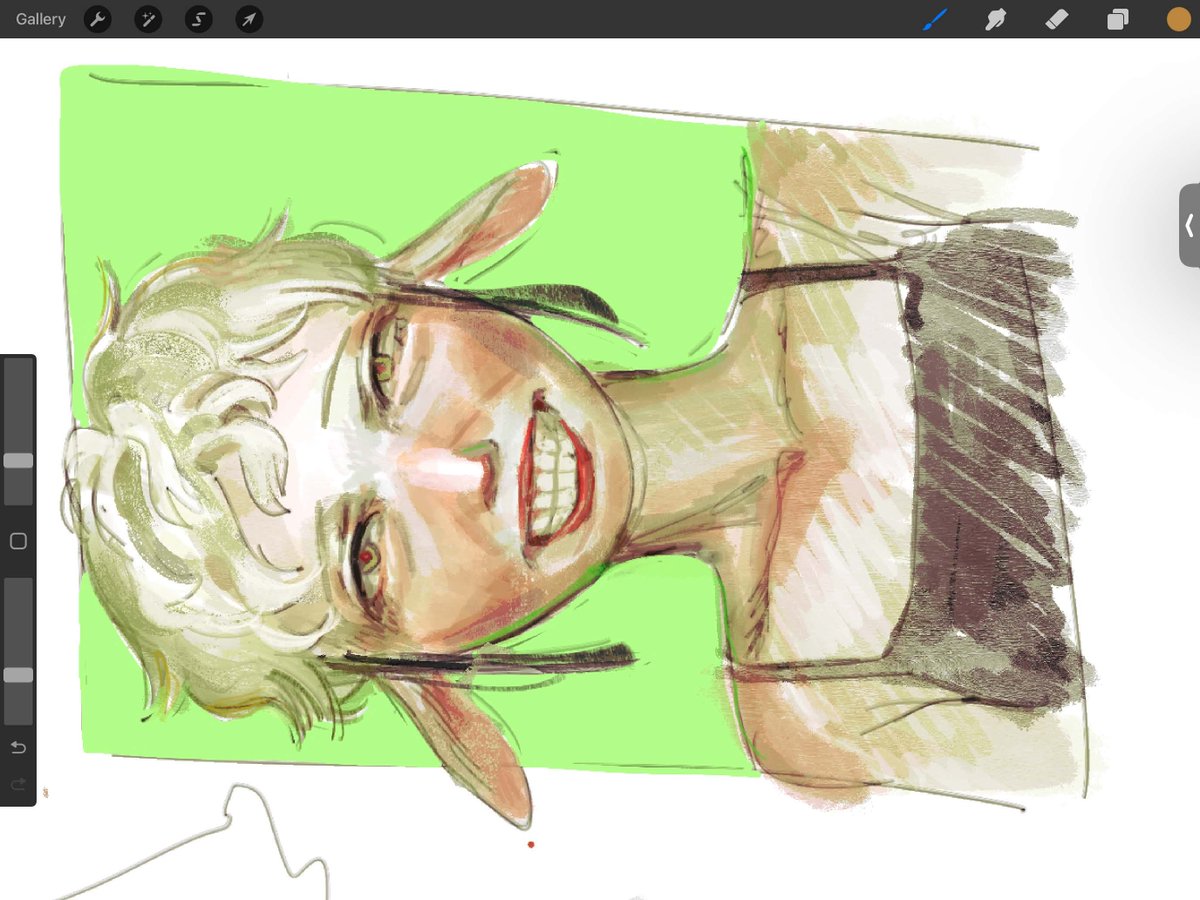Click the brush opacity slider handle
The height and width of the screenshot is (900, 1200).
point(18,675)
